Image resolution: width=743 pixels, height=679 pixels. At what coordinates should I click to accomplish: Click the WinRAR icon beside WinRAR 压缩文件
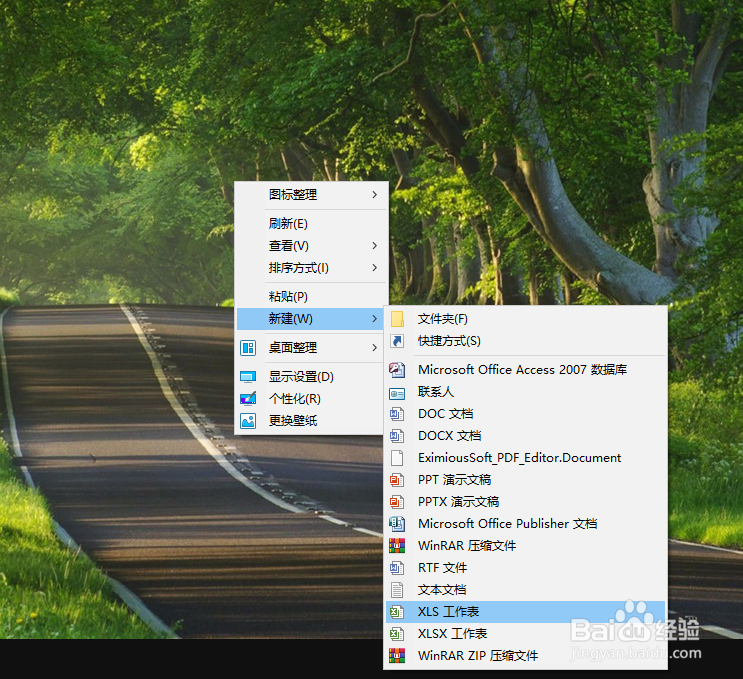tap(397, 546)
